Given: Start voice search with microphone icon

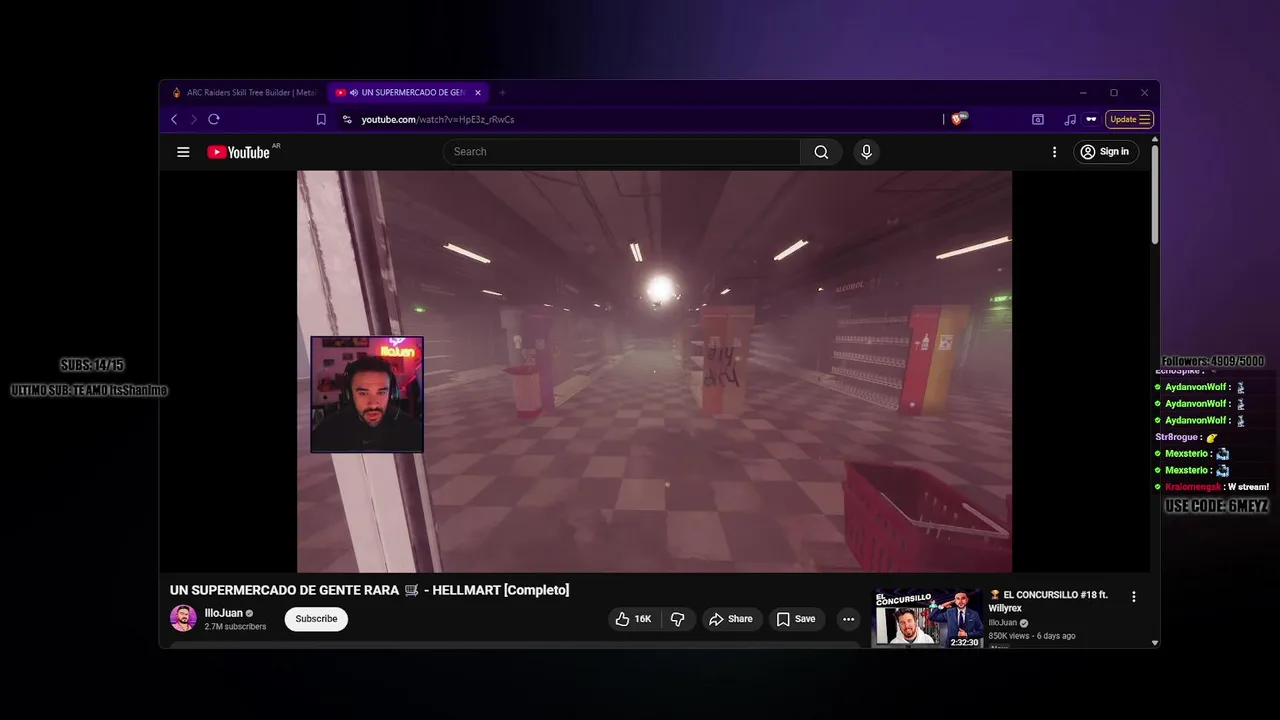Looking at the screenshot, I should (866, 152).
